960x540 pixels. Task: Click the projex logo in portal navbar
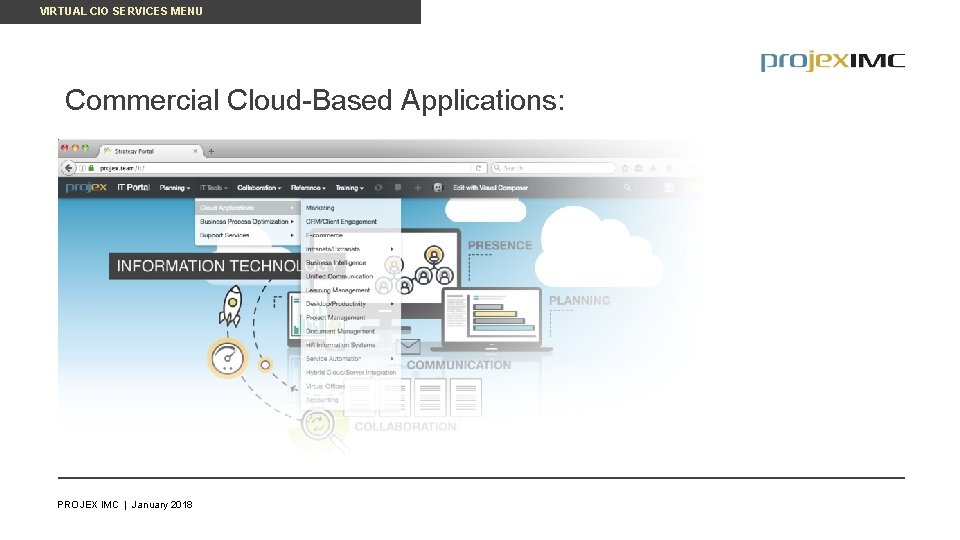[x=86, y=187]
